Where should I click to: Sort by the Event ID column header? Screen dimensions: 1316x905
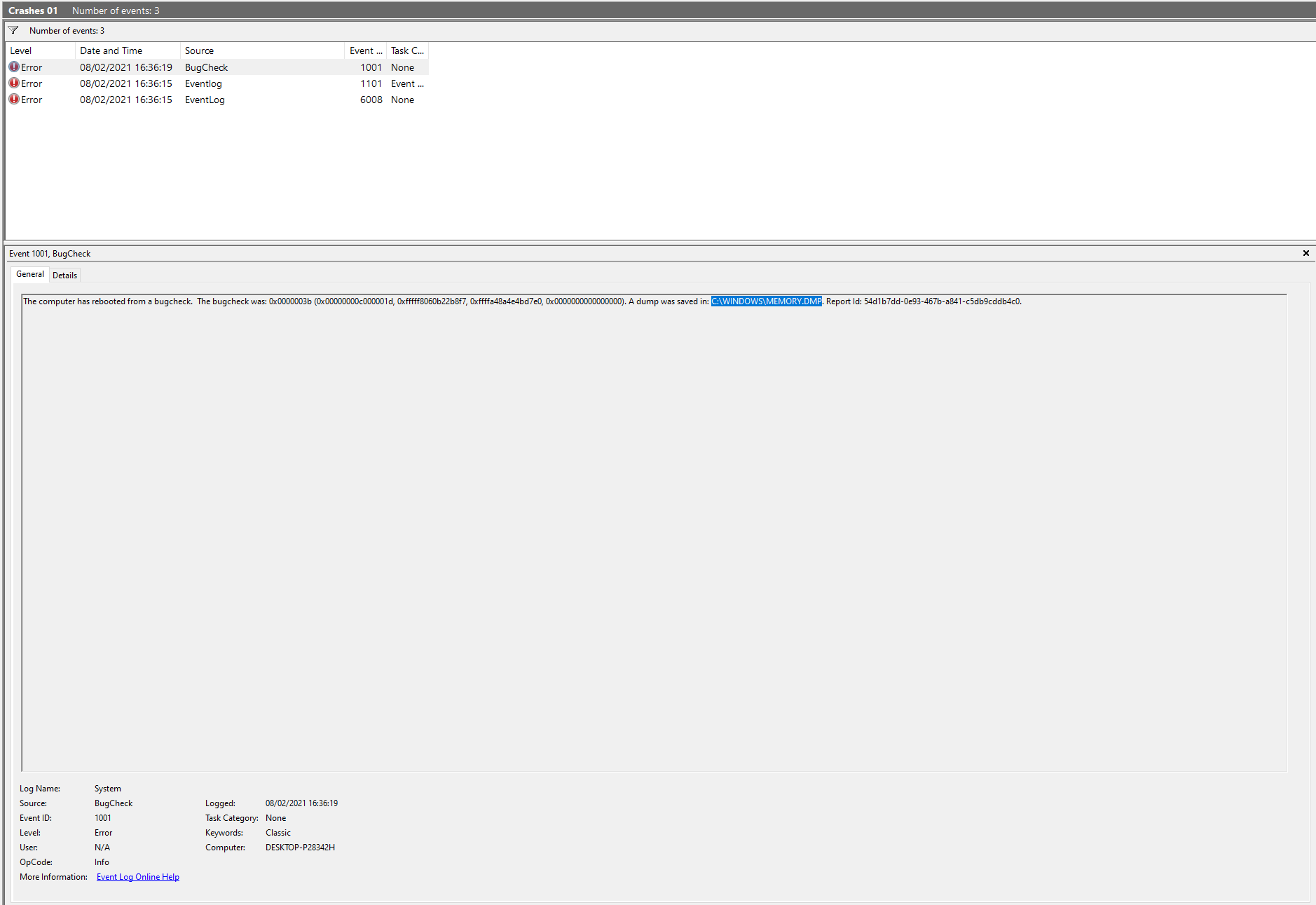365,50
